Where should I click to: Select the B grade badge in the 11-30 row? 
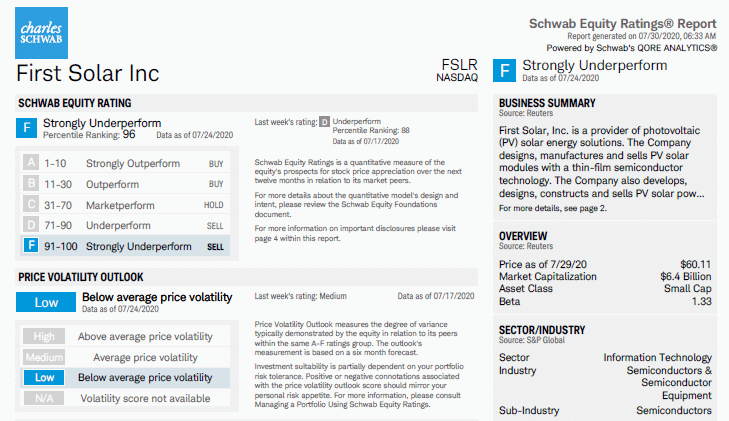pos(31,184)
